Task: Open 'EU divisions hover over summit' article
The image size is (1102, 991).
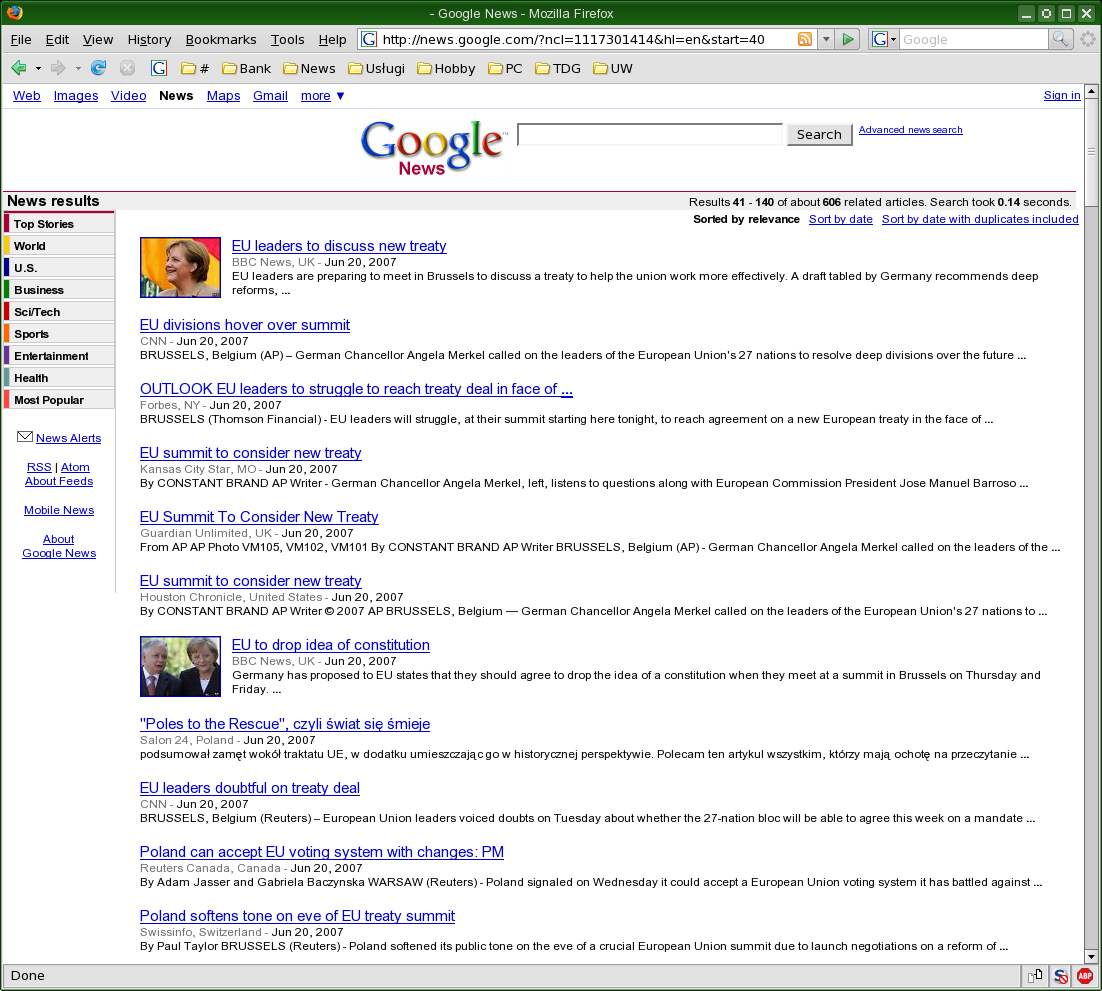Action: (x=245, y=325)
